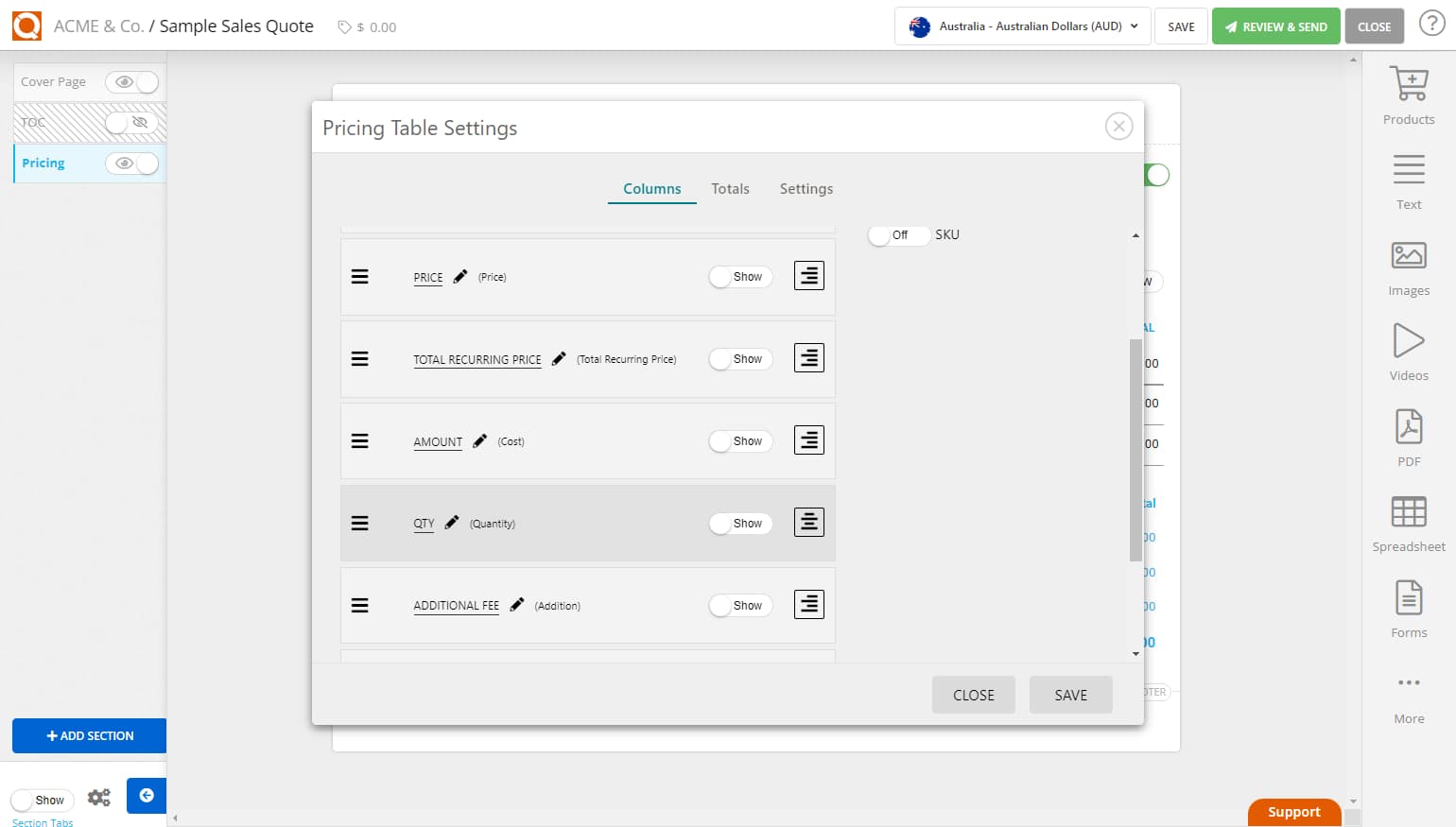The width and height of the screenshot is (1456, 827).
Task: Add a PDF element
Action: pyautogui.click(x=1408, y=435)
